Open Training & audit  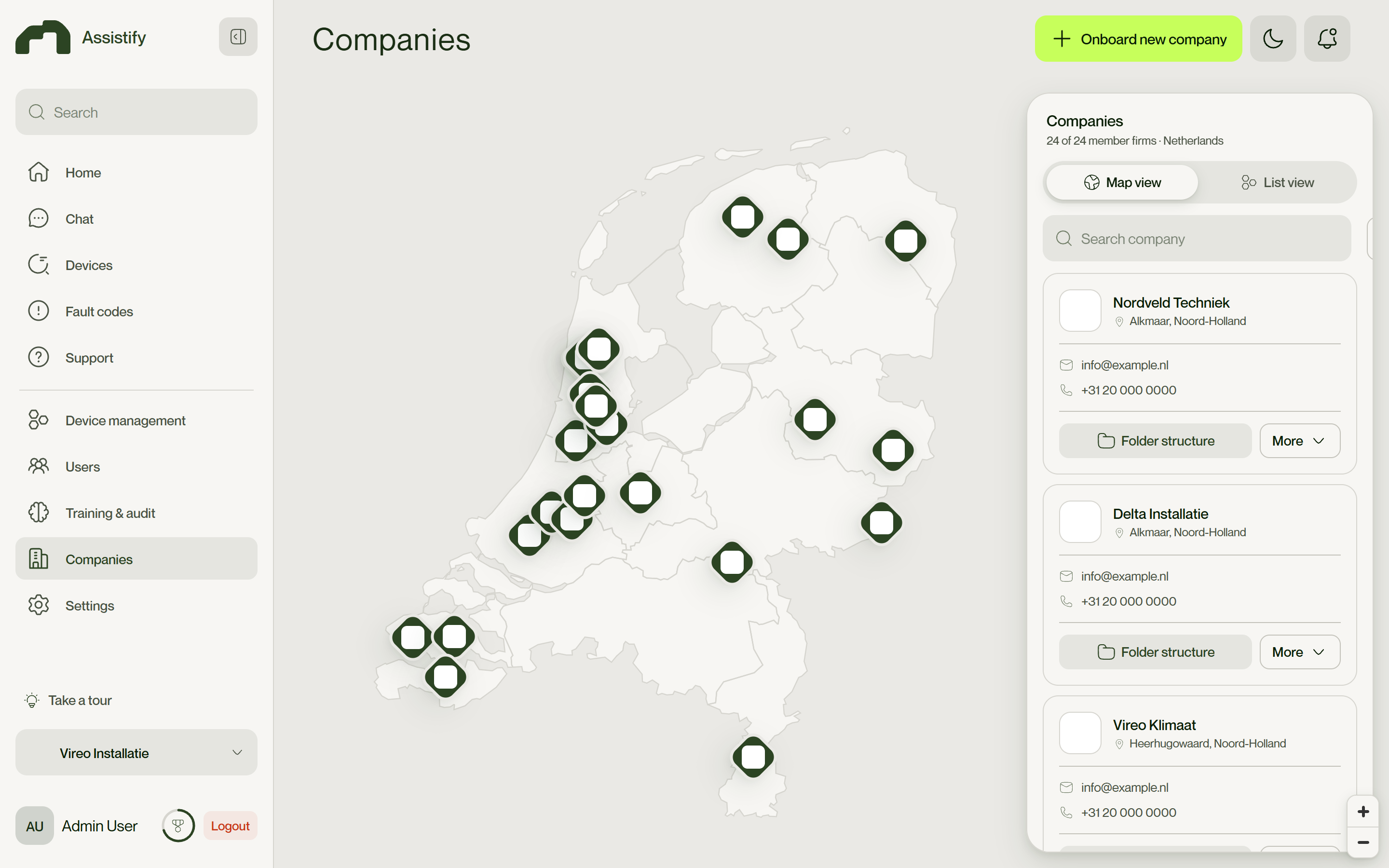pyautogui.click(x=136, y=513)
